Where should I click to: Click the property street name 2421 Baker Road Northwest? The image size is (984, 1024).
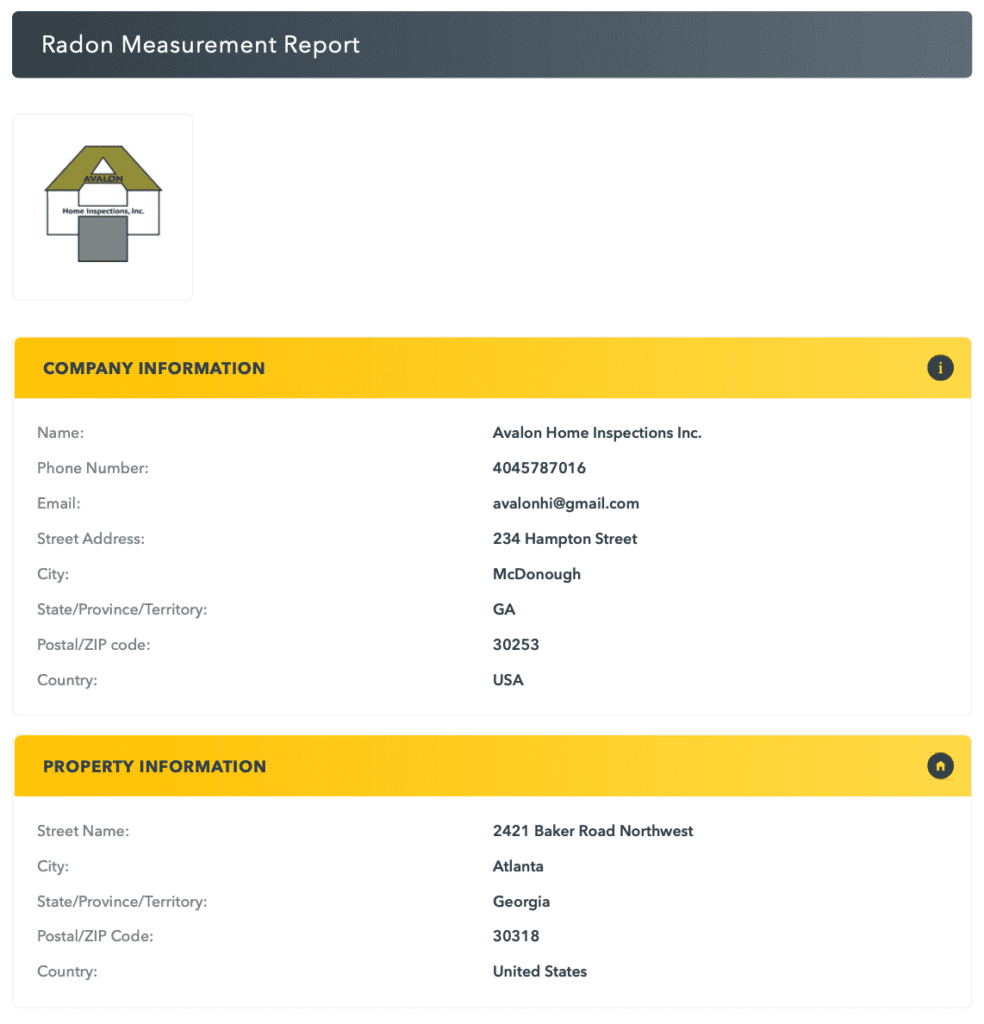coord(592,831)
